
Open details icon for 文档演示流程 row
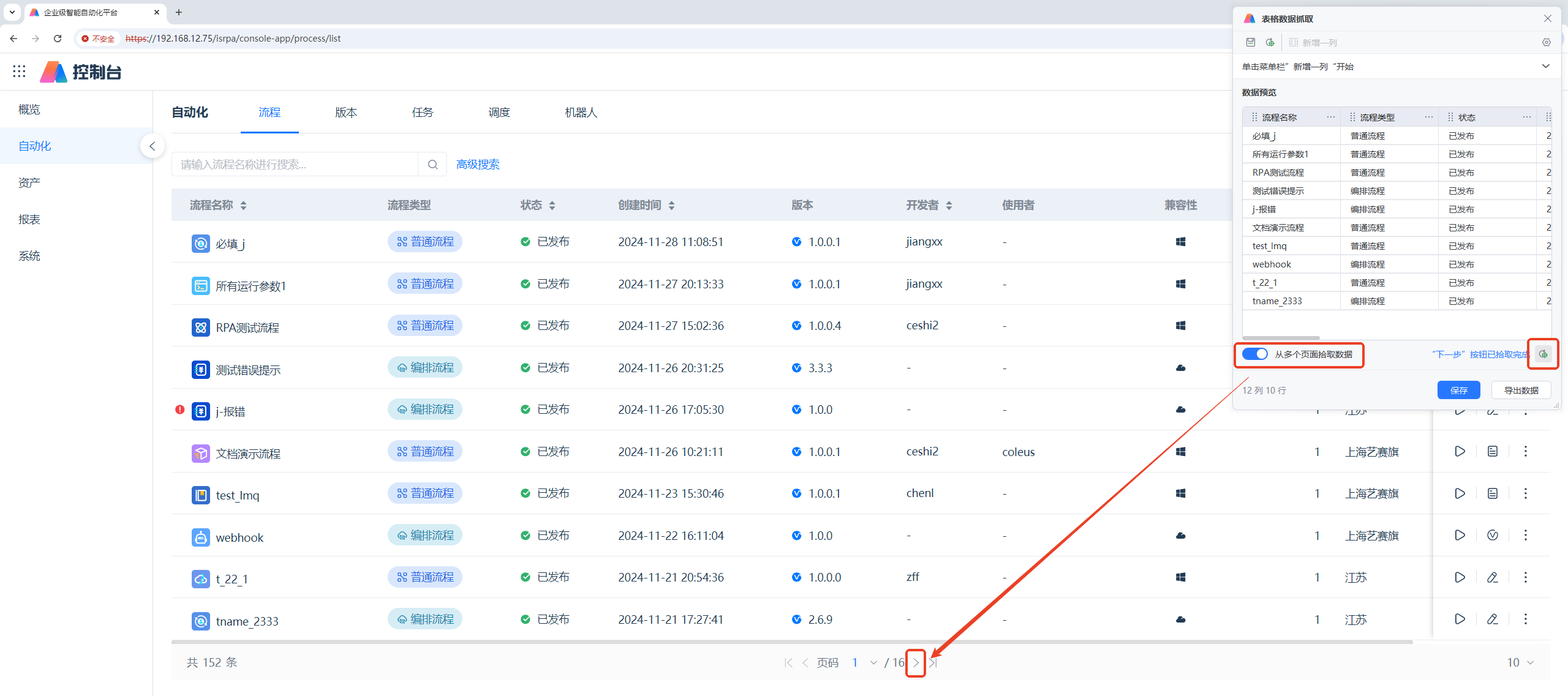(x=1493, y=452)
